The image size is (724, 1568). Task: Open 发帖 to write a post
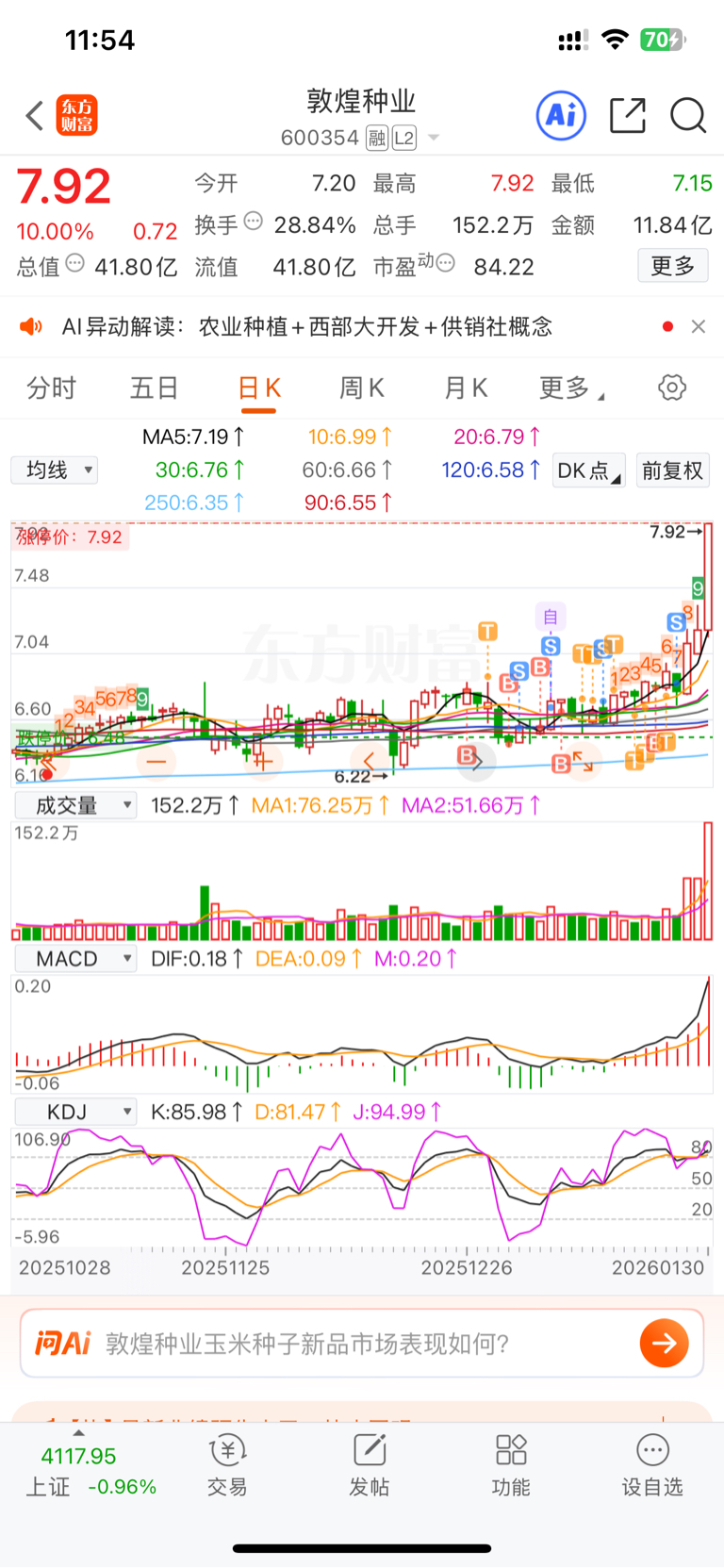point(370,1466)
